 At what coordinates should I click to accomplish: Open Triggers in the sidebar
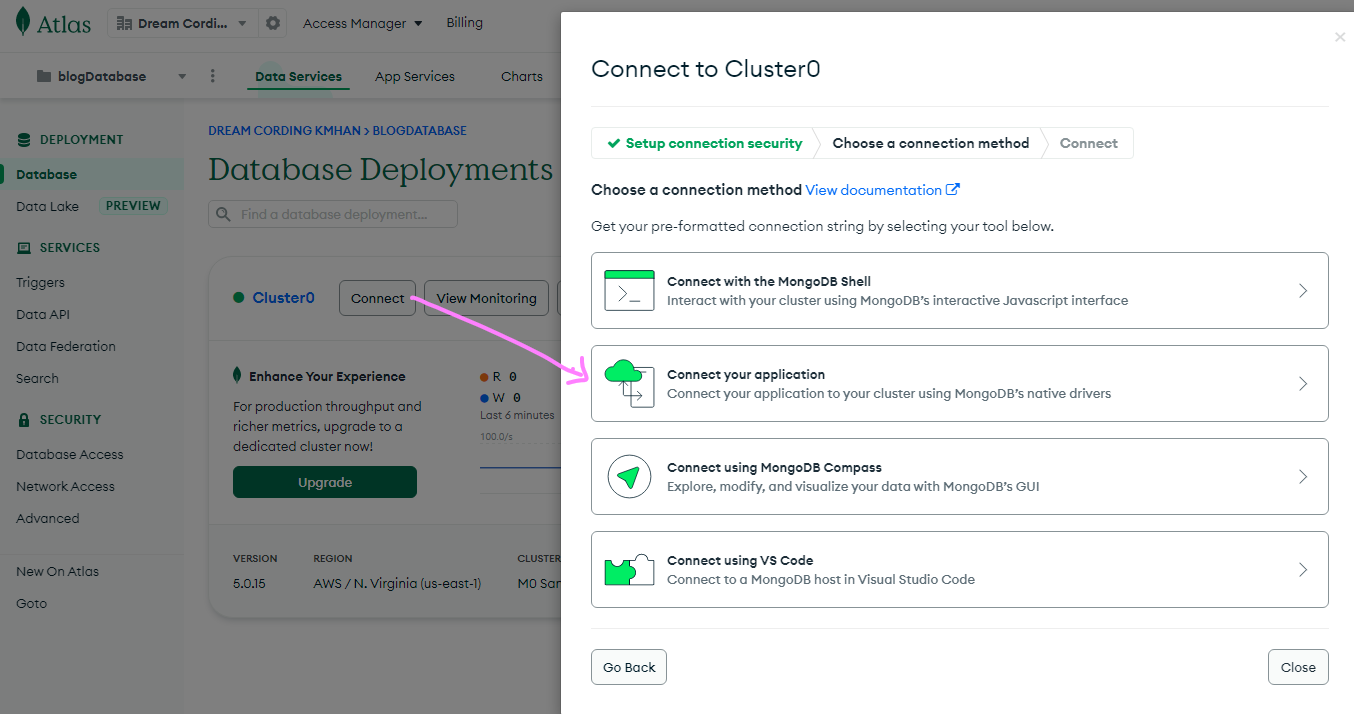[40, 282]
